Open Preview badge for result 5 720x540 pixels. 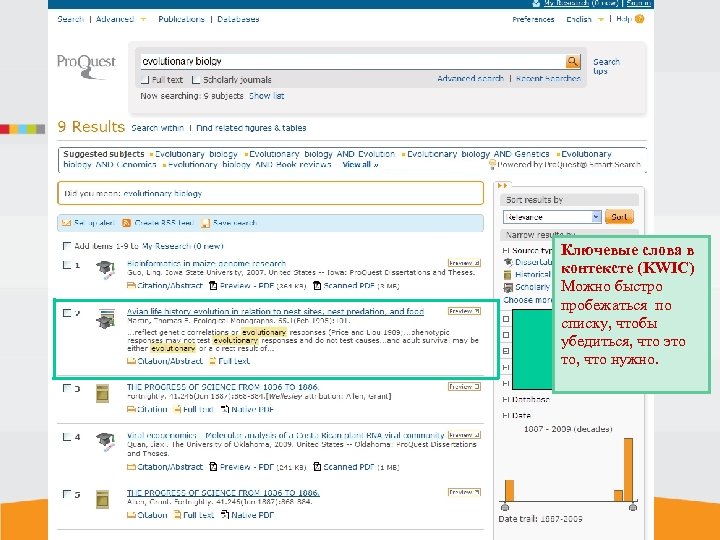point(464,492)
